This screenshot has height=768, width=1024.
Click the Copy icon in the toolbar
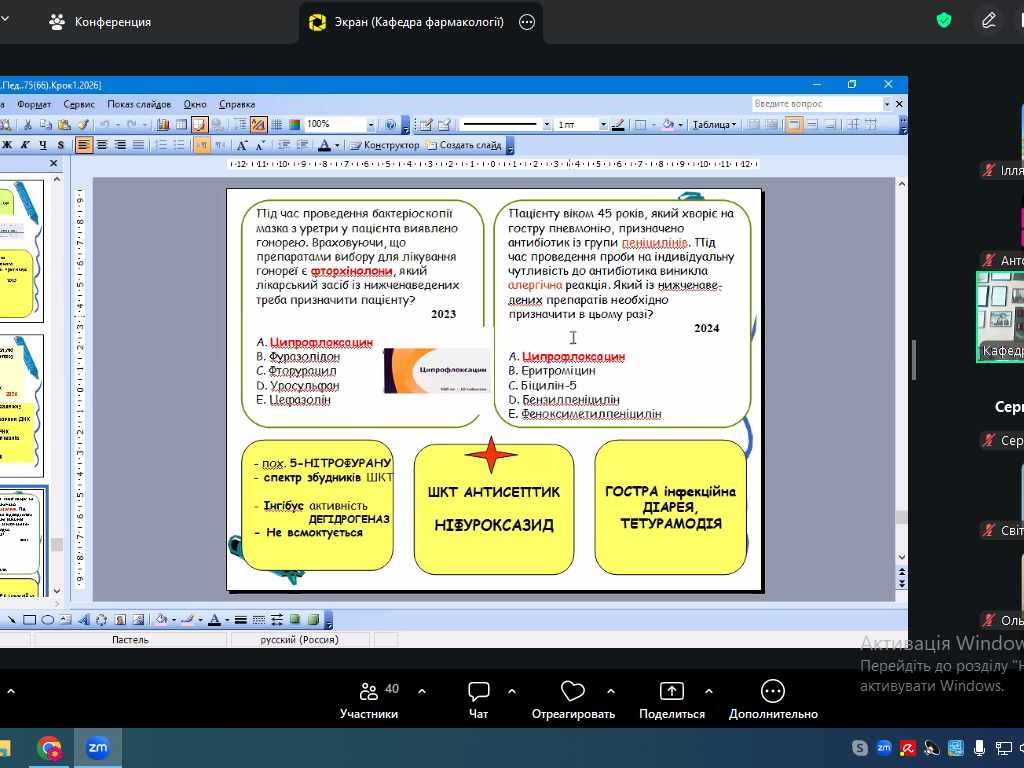(x=46, y=125)
